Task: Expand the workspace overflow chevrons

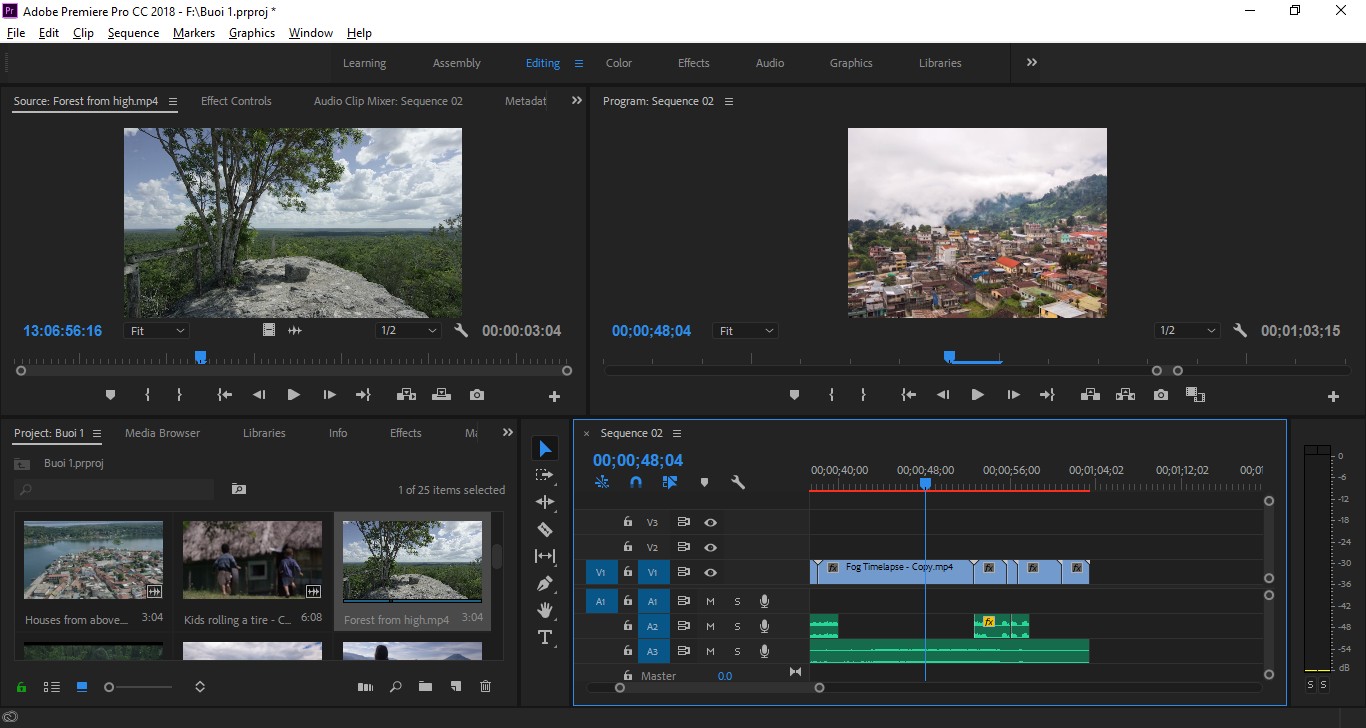Action: click(1031, 62)
